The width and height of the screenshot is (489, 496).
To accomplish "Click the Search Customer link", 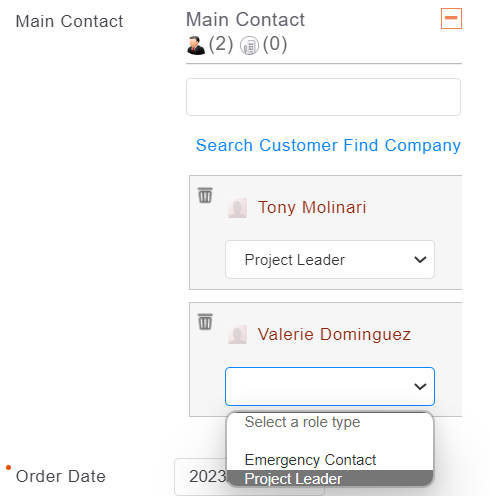I will [267, 145].
